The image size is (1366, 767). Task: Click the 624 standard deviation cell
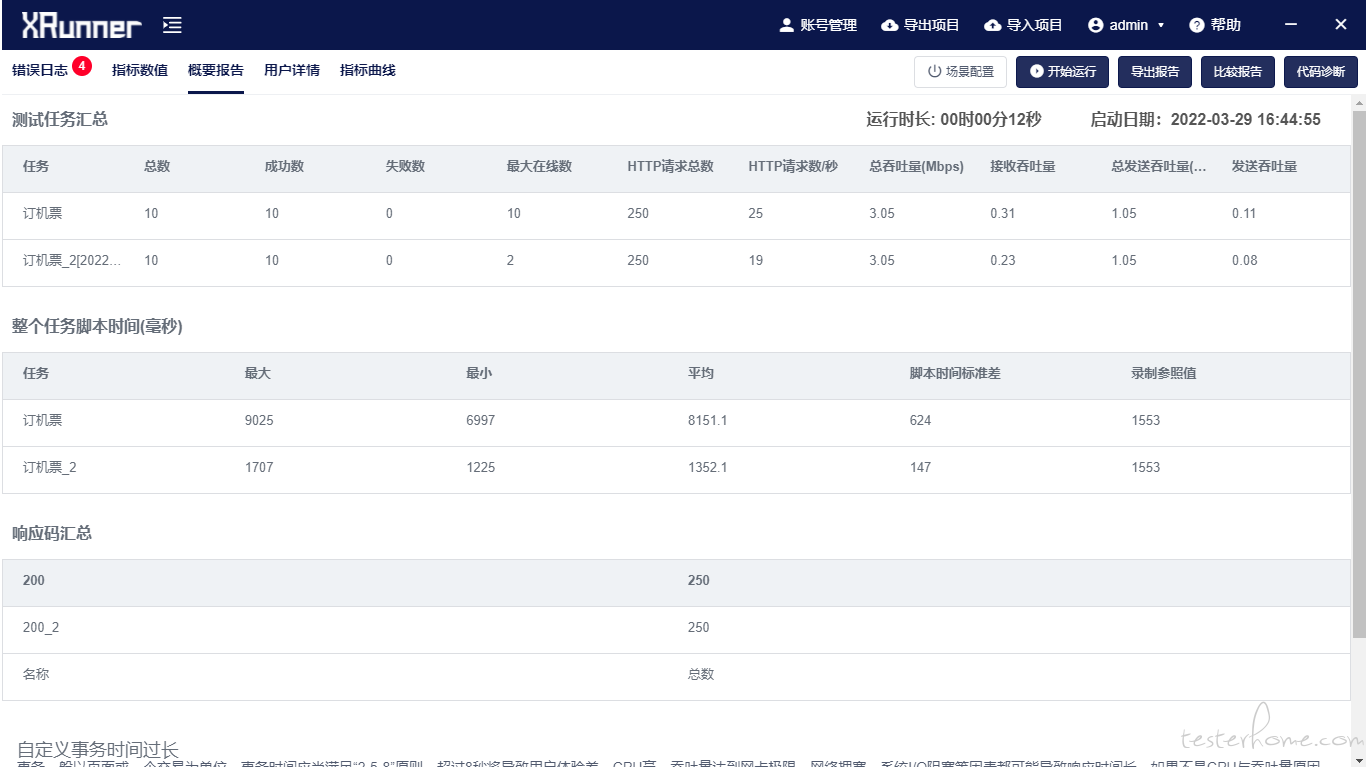921,420
